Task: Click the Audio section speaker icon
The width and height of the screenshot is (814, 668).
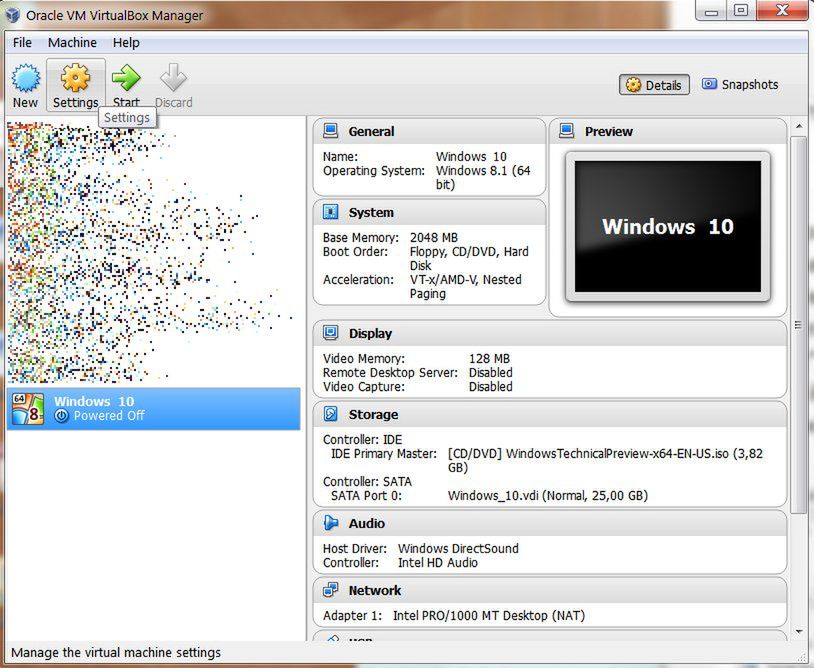Action: pos(331,523)
